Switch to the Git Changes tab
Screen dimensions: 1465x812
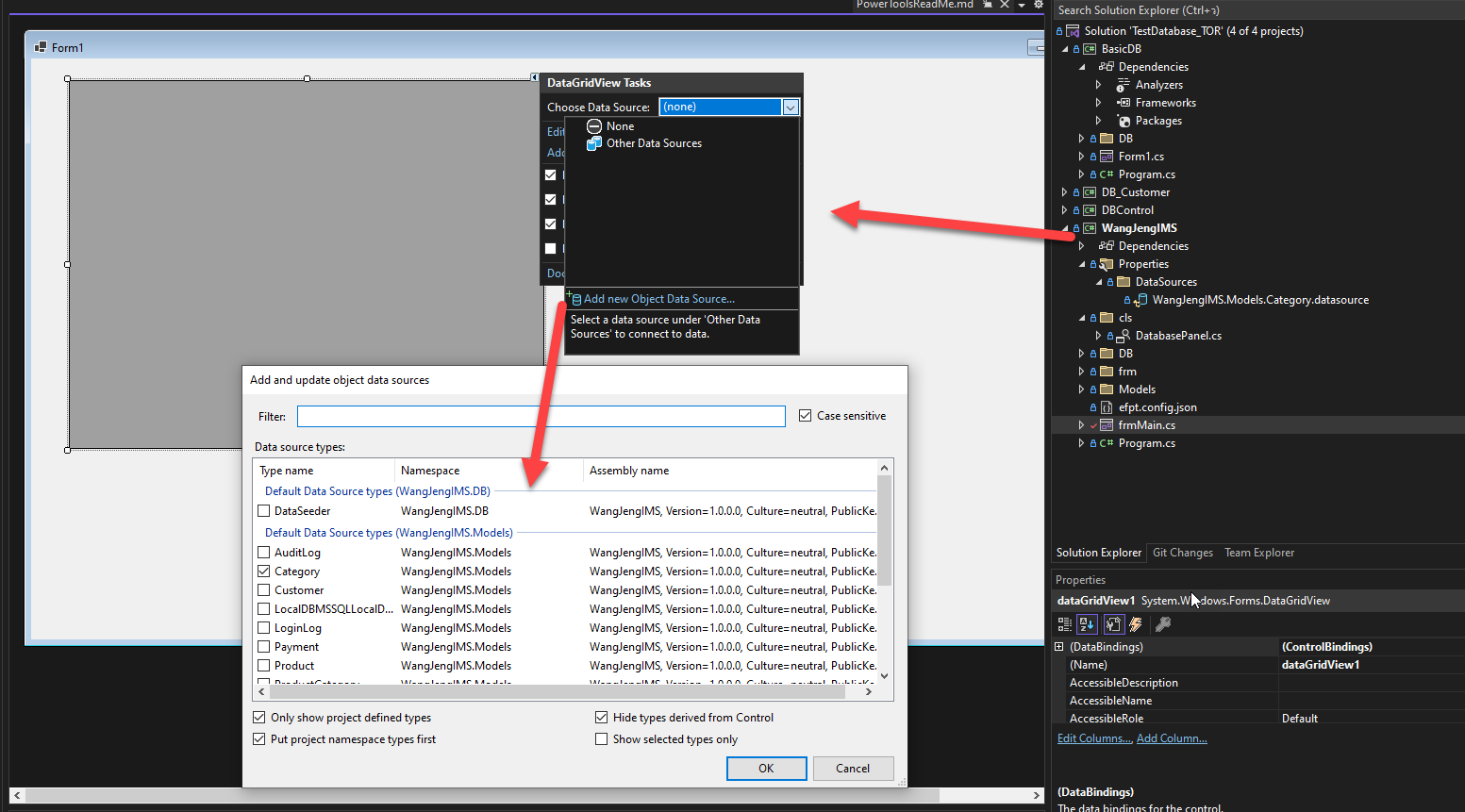point(1183,553)
